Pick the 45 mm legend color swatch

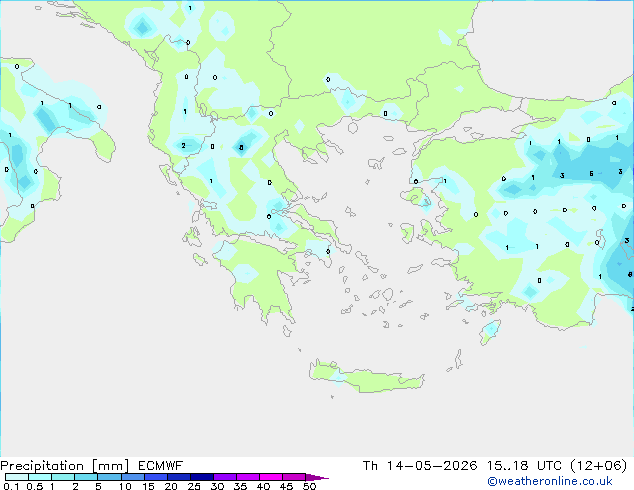pos(294,477)
